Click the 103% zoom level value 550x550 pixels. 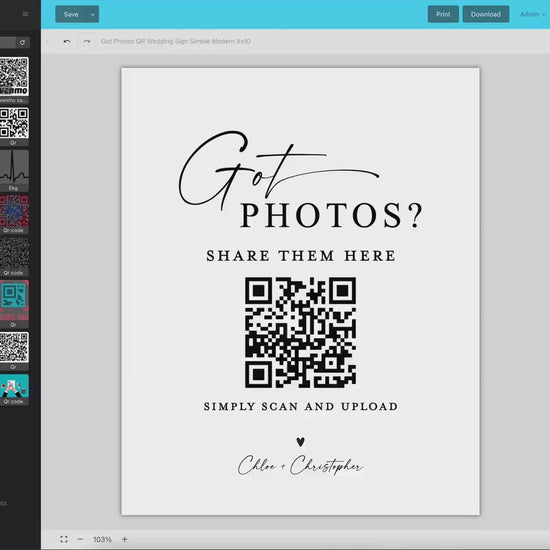[102, 539]
